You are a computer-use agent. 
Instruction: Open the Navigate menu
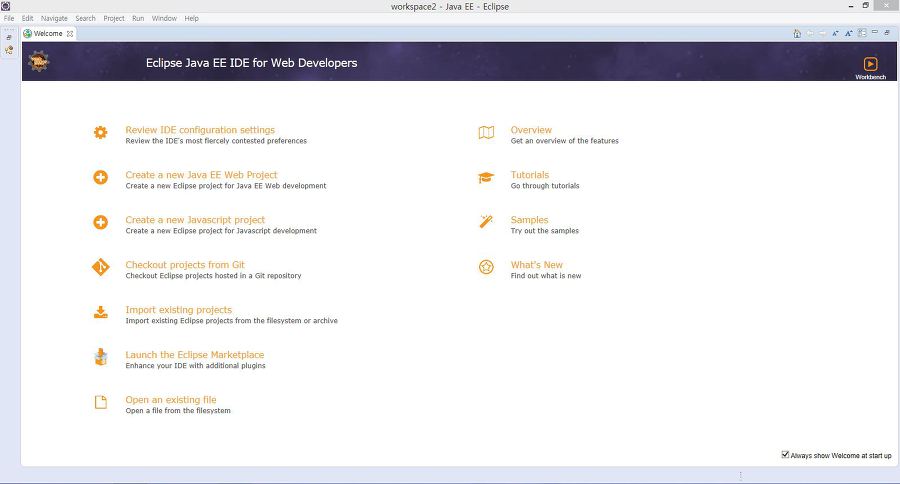point(54,18)
